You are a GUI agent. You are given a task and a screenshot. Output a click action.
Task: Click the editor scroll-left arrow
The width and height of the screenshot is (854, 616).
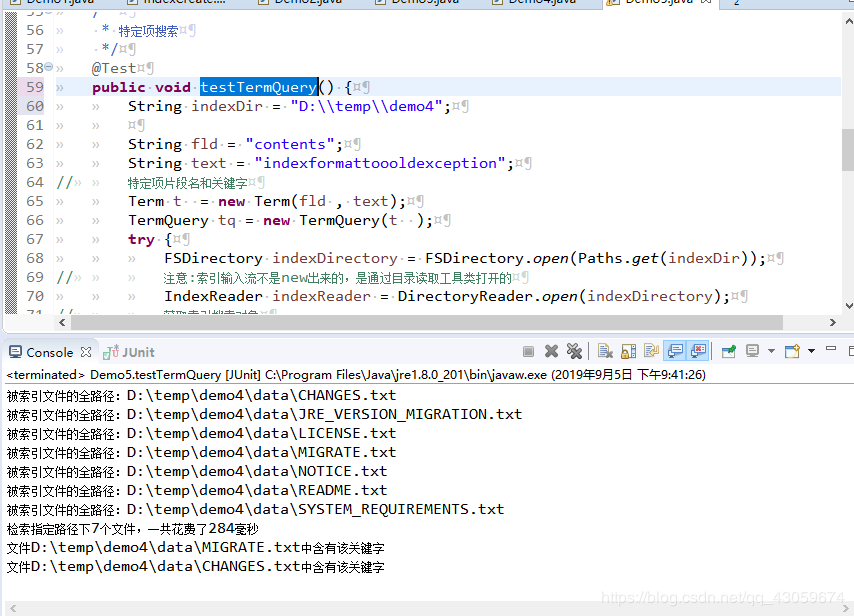click(62, 322)
